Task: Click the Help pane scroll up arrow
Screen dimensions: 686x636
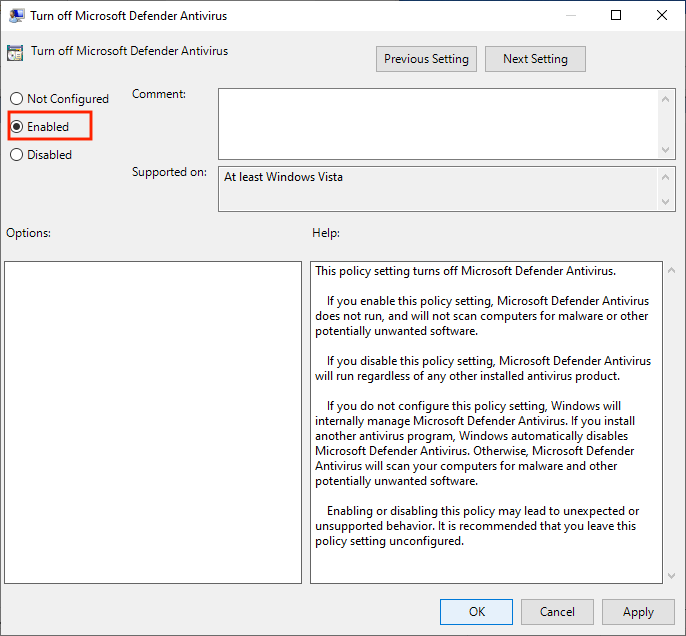Action: point(672,271)
